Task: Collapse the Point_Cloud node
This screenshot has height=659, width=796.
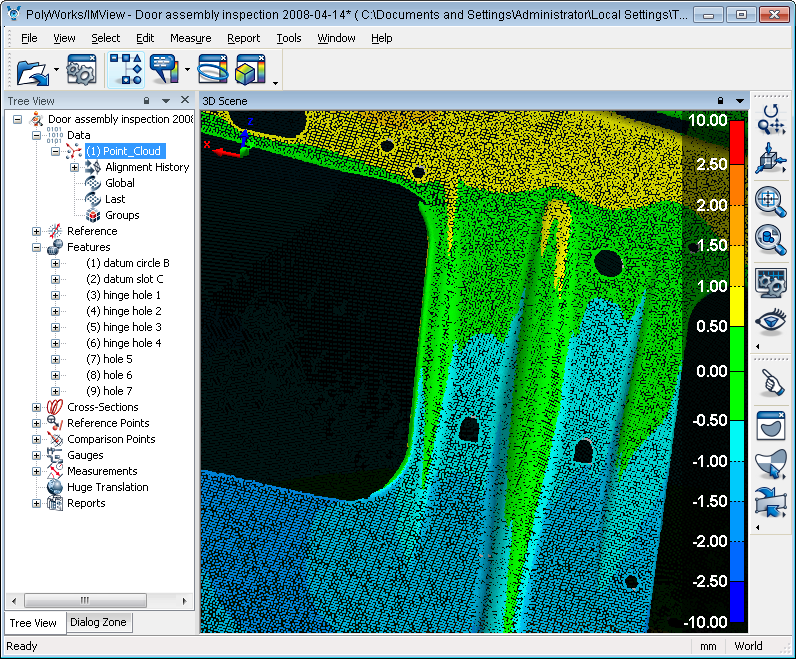Action: pyautogui.click(x=56, y=151)
